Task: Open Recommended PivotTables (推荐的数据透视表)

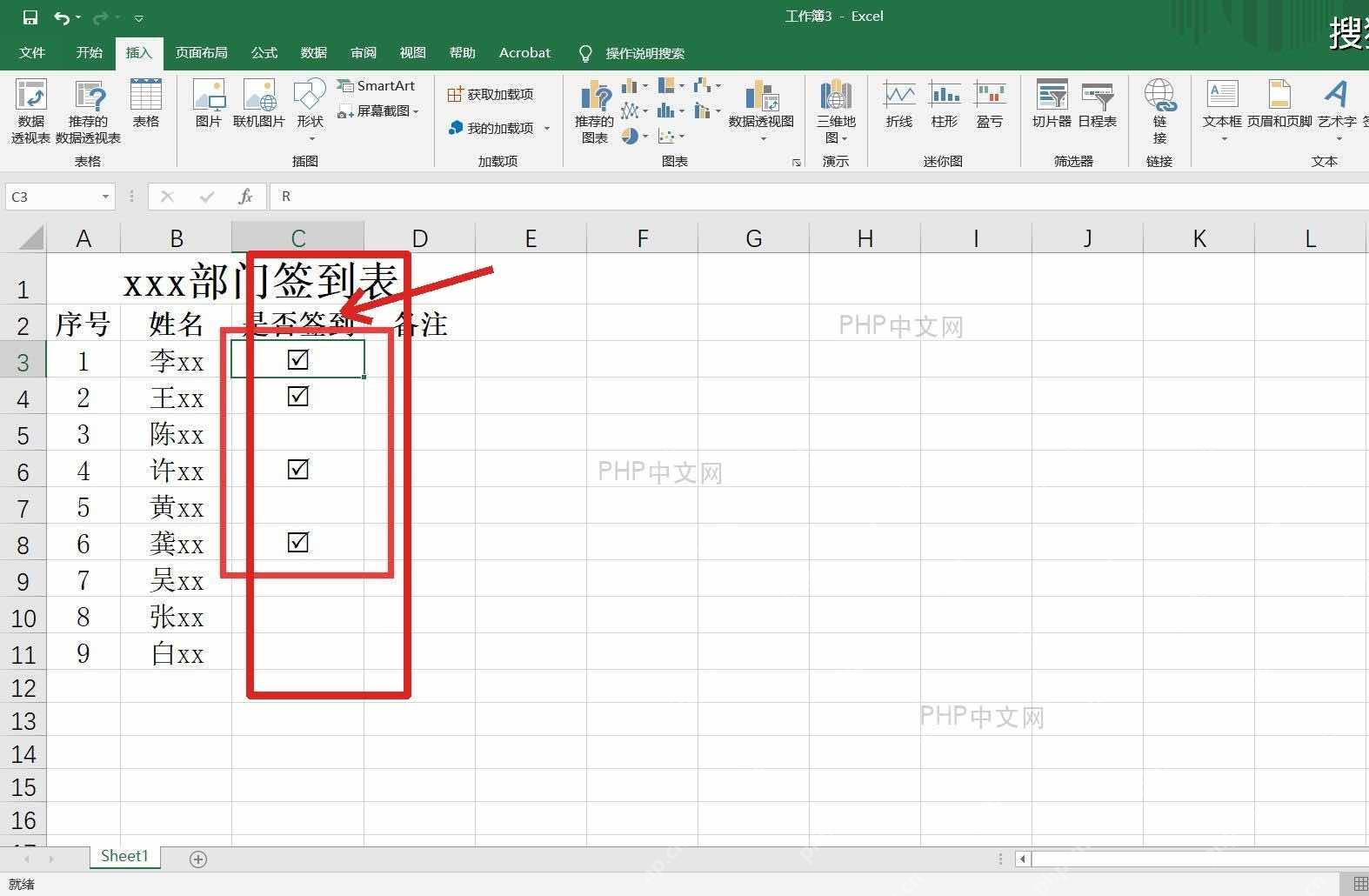Action: point(89,111)
